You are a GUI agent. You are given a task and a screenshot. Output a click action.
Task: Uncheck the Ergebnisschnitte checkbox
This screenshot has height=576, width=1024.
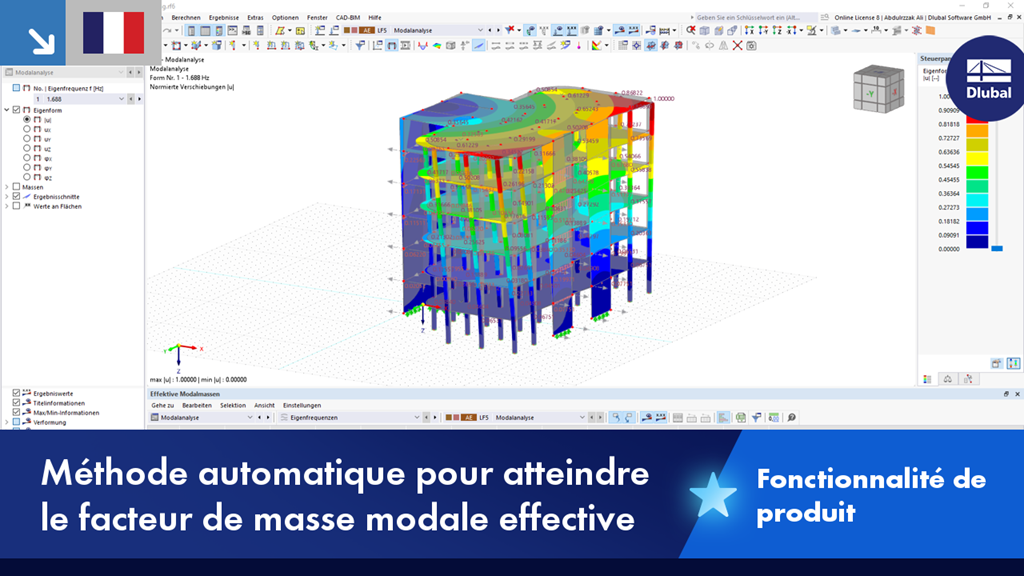(17, 196)
